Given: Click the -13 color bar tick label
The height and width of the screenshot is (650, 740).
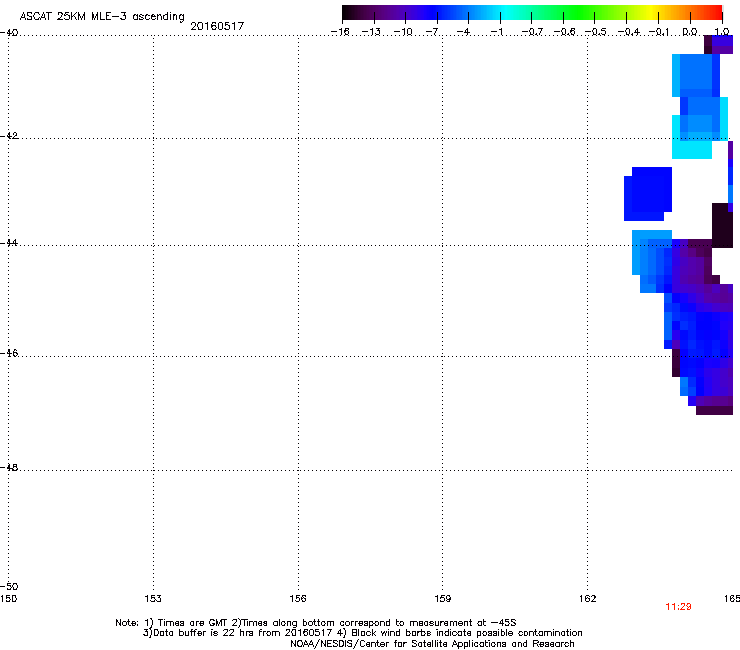Looking at the screenshot, I should coord(371,32).
